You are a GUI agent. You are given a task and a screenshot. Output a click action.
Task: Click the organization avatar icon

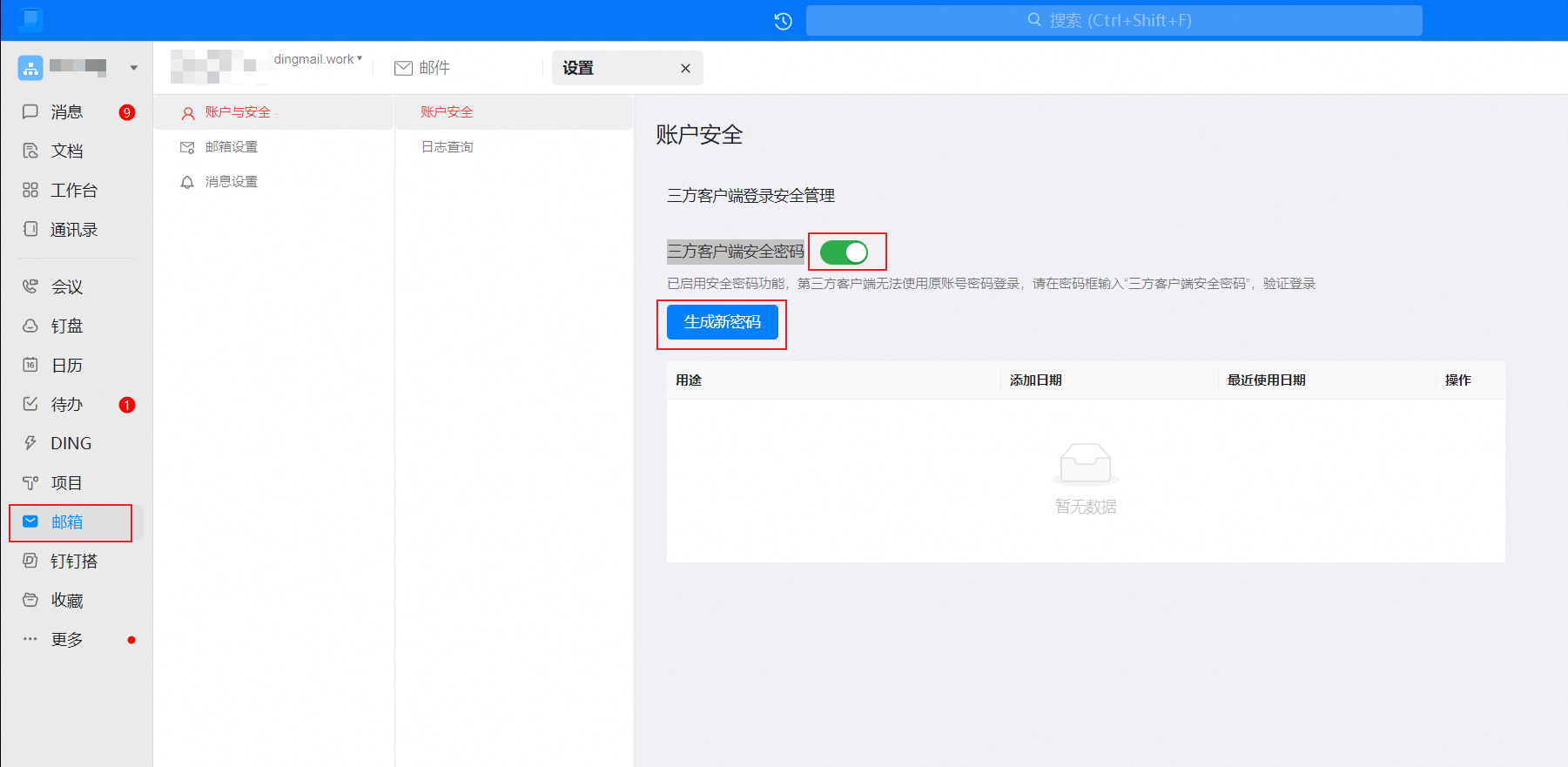(x=30, y=68)
